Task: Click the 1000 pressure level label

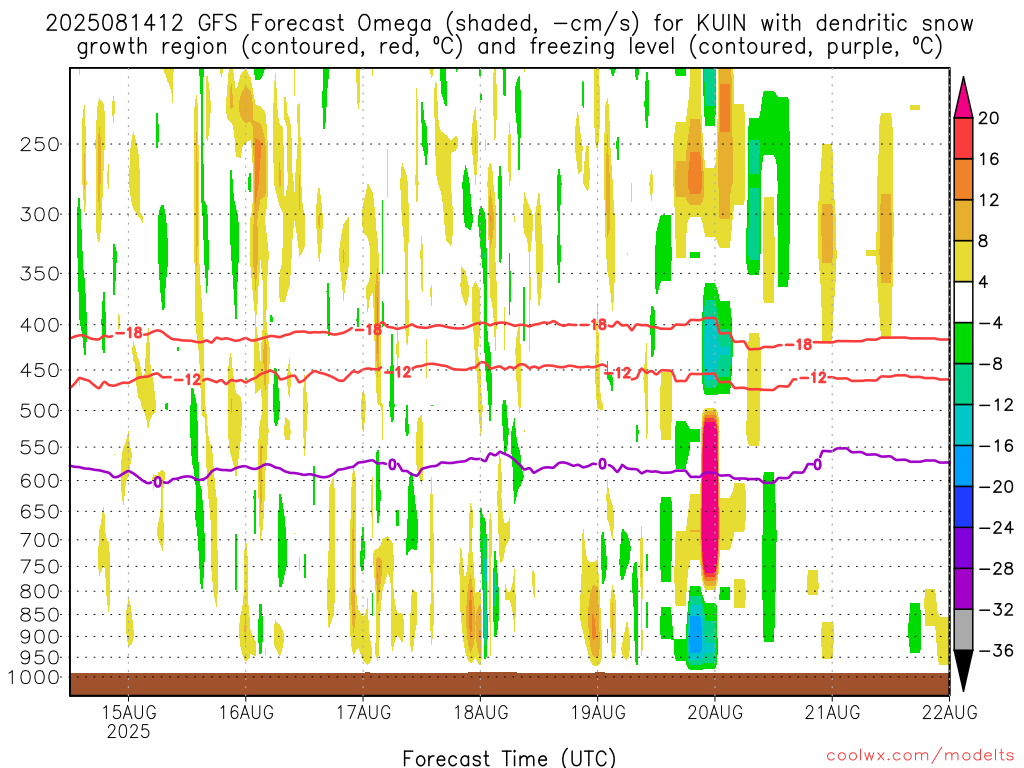Action: click(34, 677)
